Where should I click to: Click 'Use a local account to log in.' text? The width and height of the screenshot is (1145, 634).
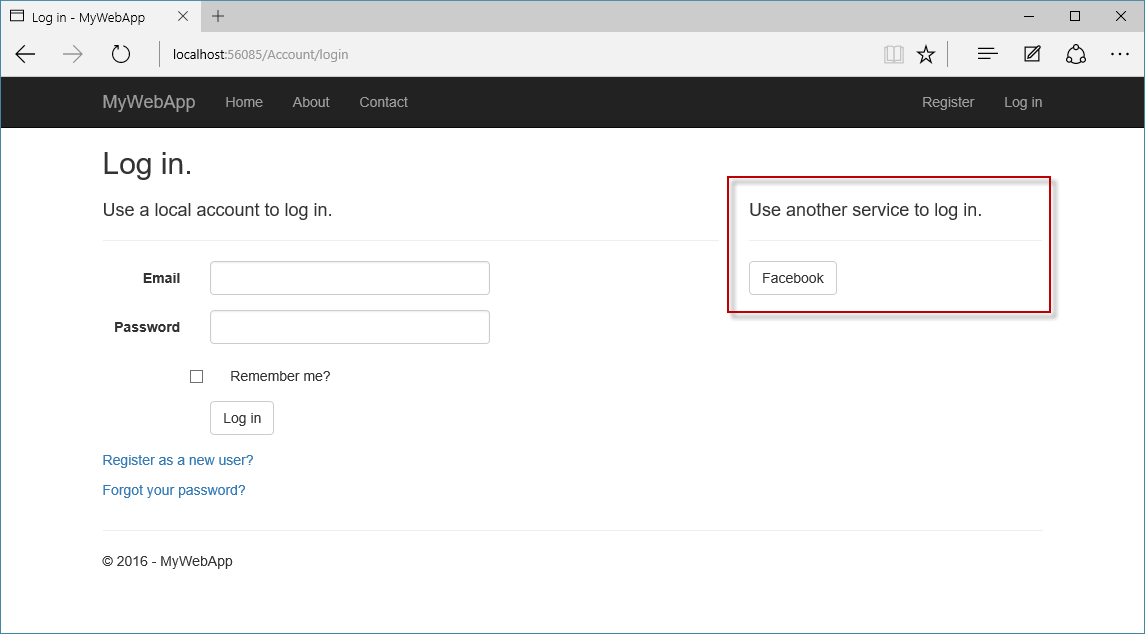[x=218, y=210]
